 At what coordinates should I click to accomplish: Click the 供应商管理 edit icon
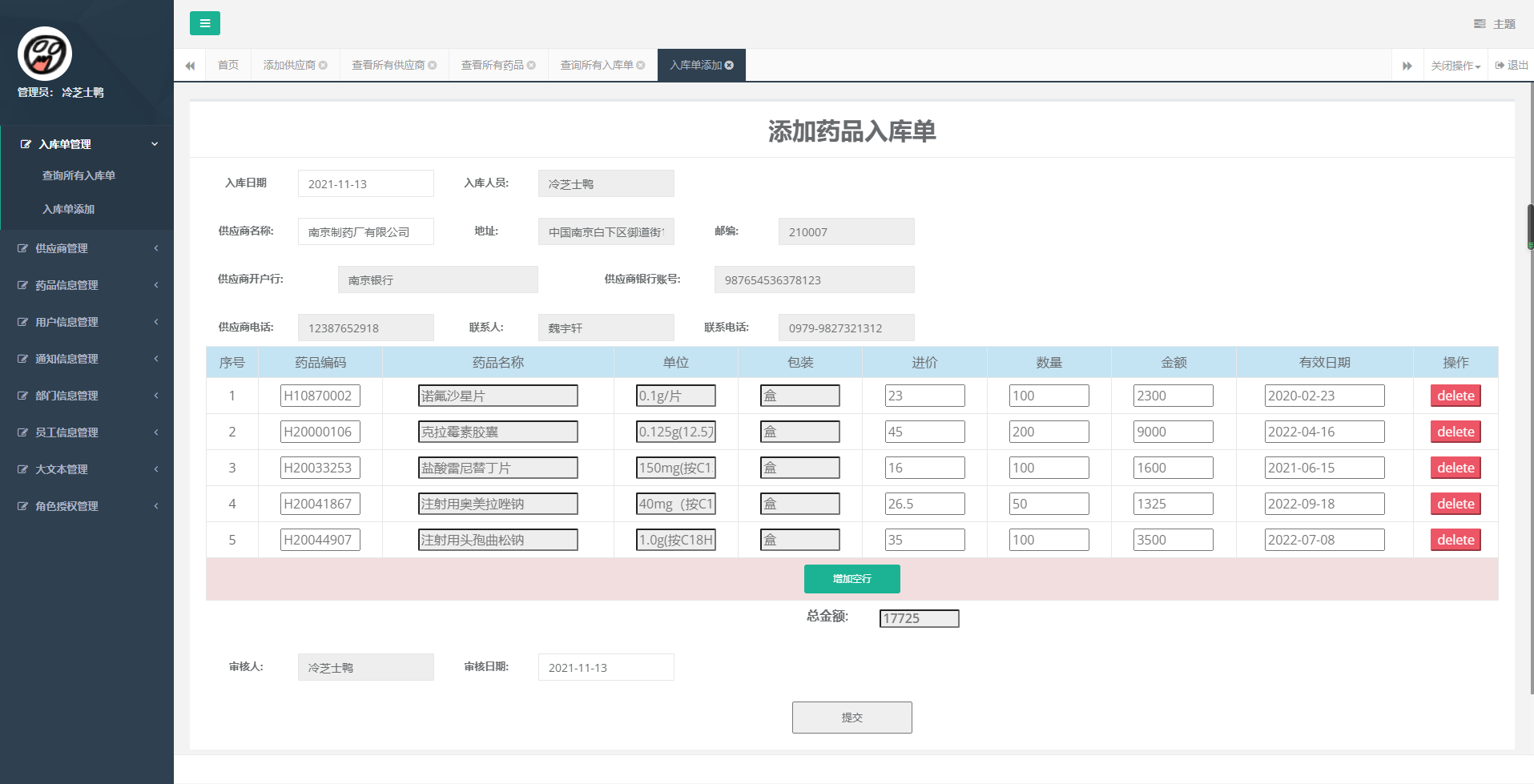coord(22,248)
